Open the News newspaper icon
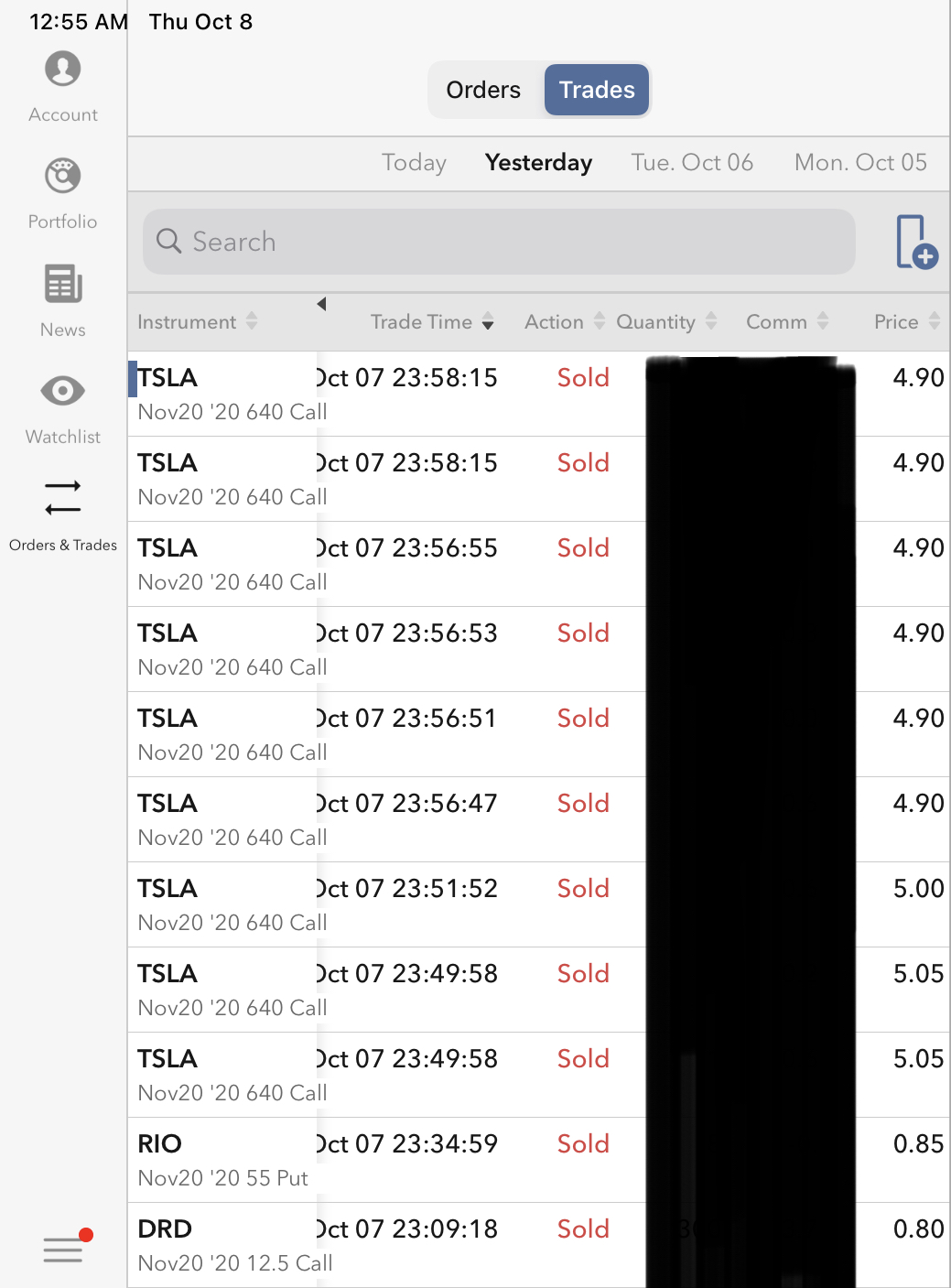This screenshot has height=1288, width=951. 62,284
